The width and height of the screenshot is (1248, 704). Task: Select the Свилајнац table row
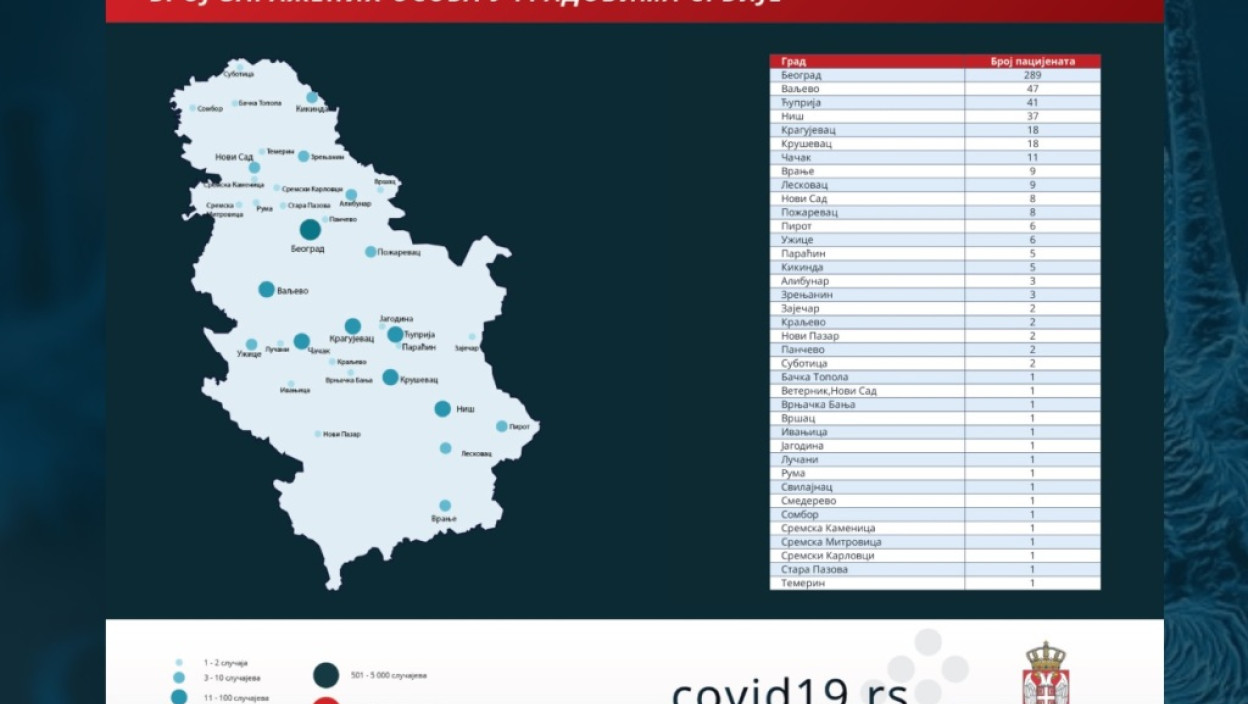pyautogui.click(x=935, y=487)
